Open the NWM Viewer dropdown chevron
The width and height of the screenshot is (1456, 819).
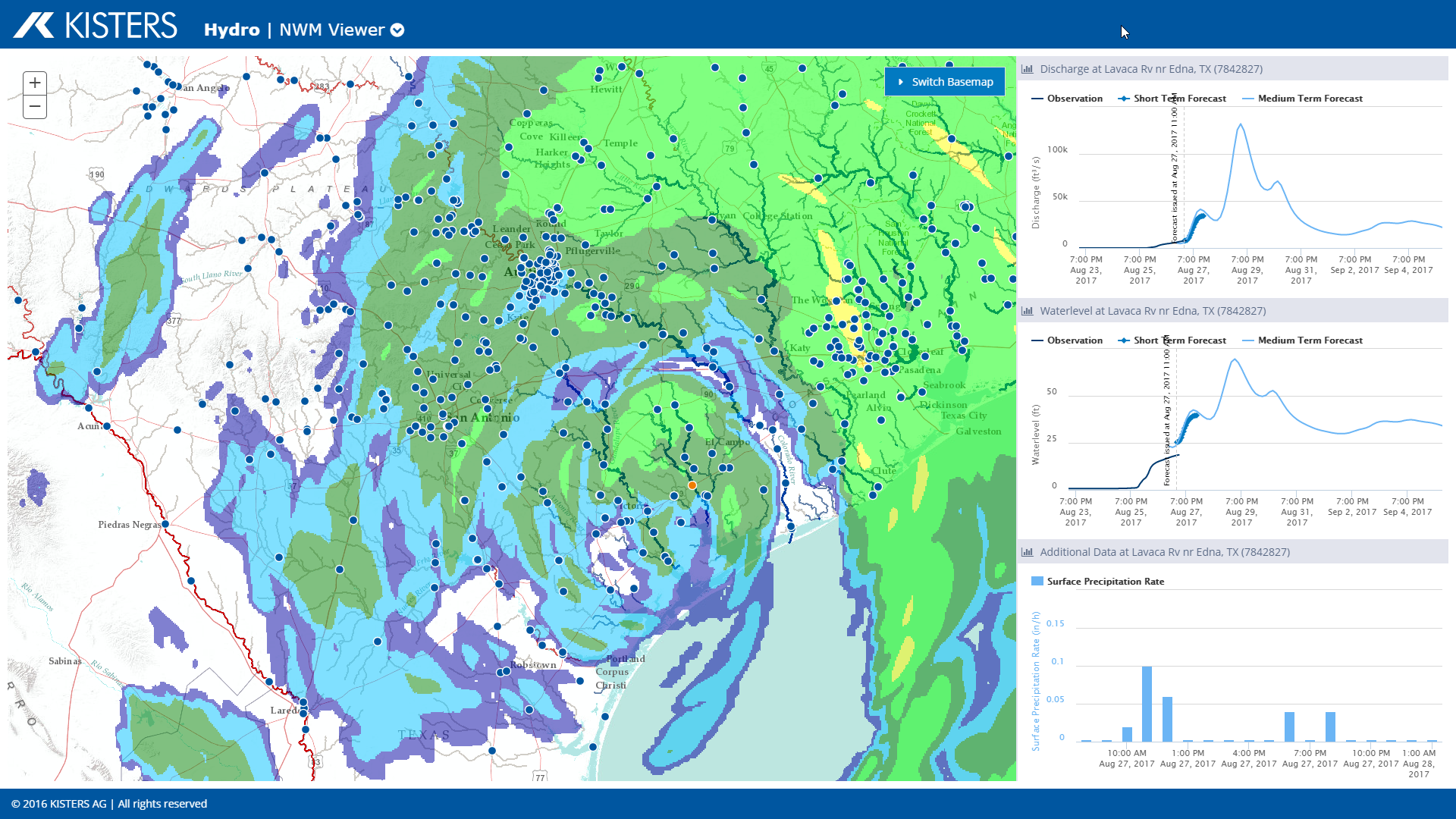[397, 30]
